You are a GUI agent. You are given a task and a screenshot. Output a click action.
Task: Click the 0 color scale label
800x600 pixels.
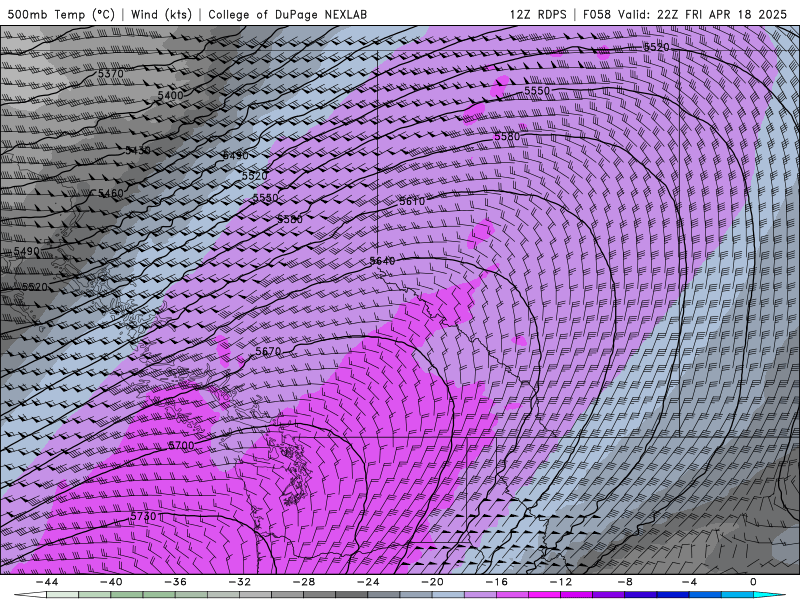[753, 582]
